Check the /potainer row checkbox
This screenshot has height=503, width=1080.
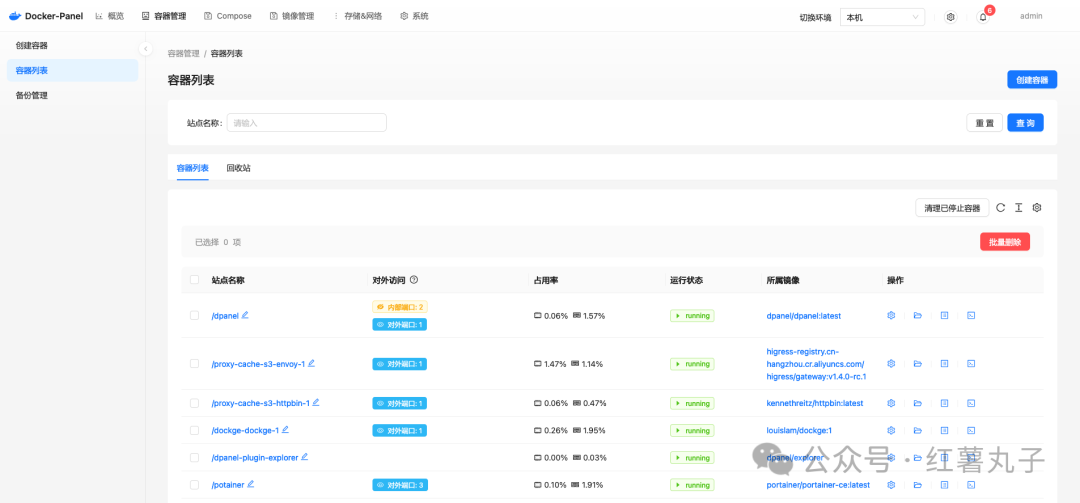click(x=194, y=485)
